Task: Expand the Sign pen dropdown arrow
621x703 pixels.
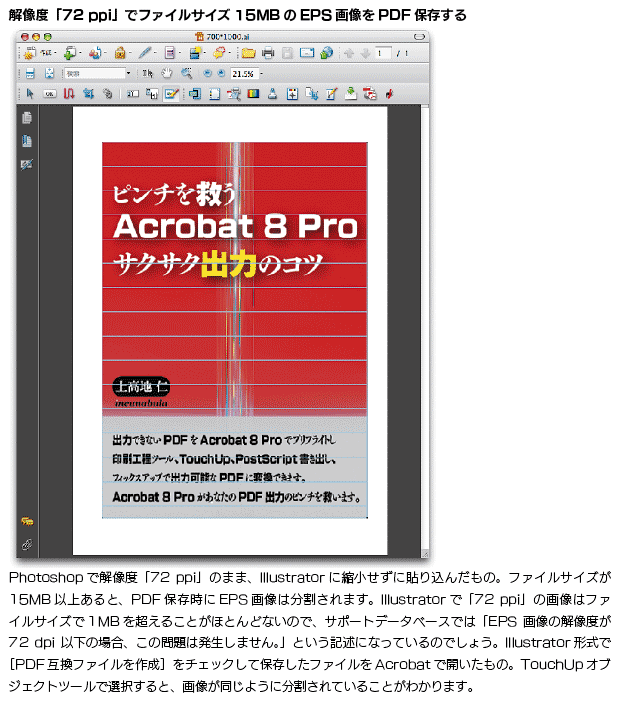Action: pyautogui.click(x=155, y=53)
